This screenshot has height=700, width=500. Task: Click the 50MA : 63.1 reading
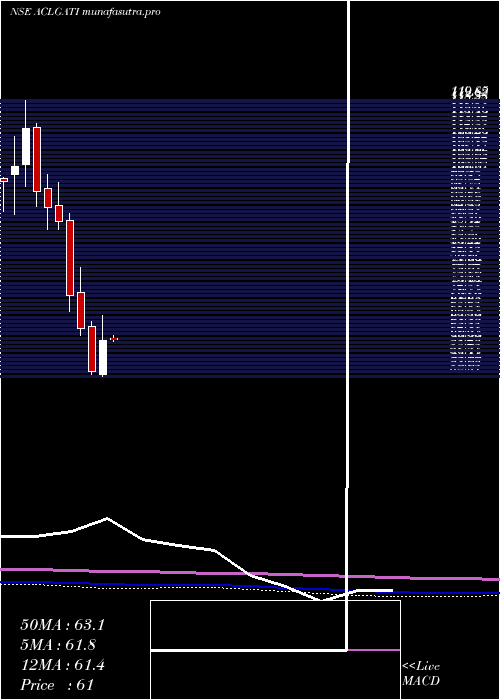click(62, 625)
